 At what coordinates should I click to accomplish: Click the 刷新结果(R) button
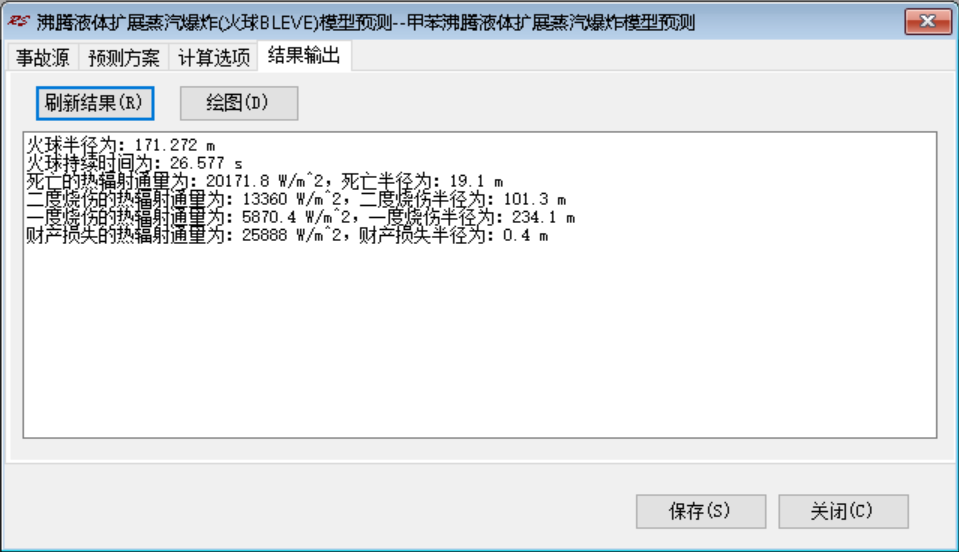coord(95,103)
